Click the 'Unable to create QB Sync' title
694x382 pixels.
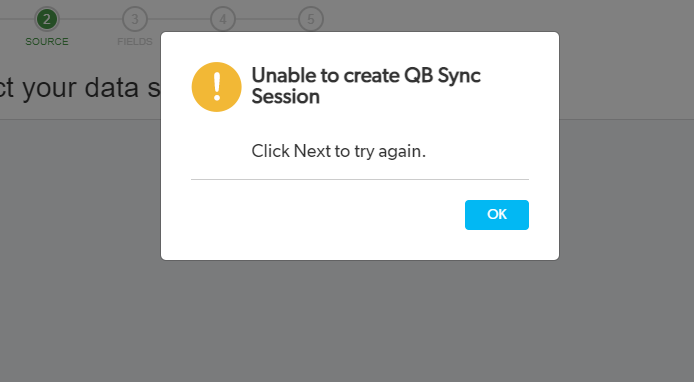pos(366,75)
